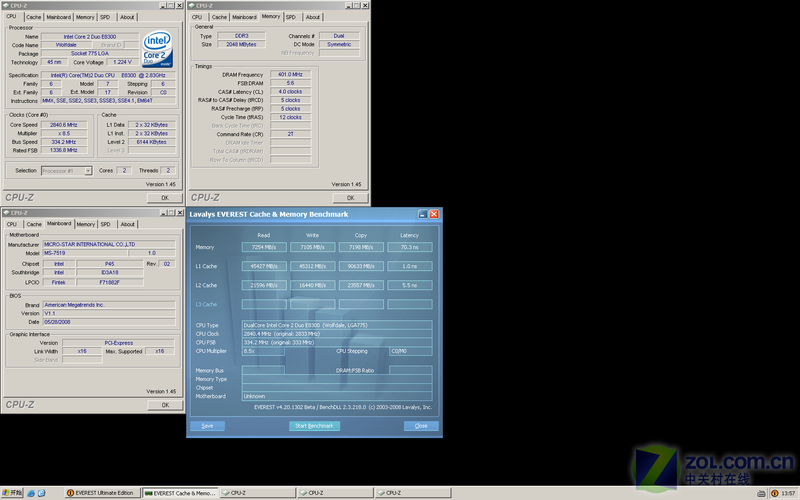Open Cache tab in CPU-Z CPU window

point(34,17)
